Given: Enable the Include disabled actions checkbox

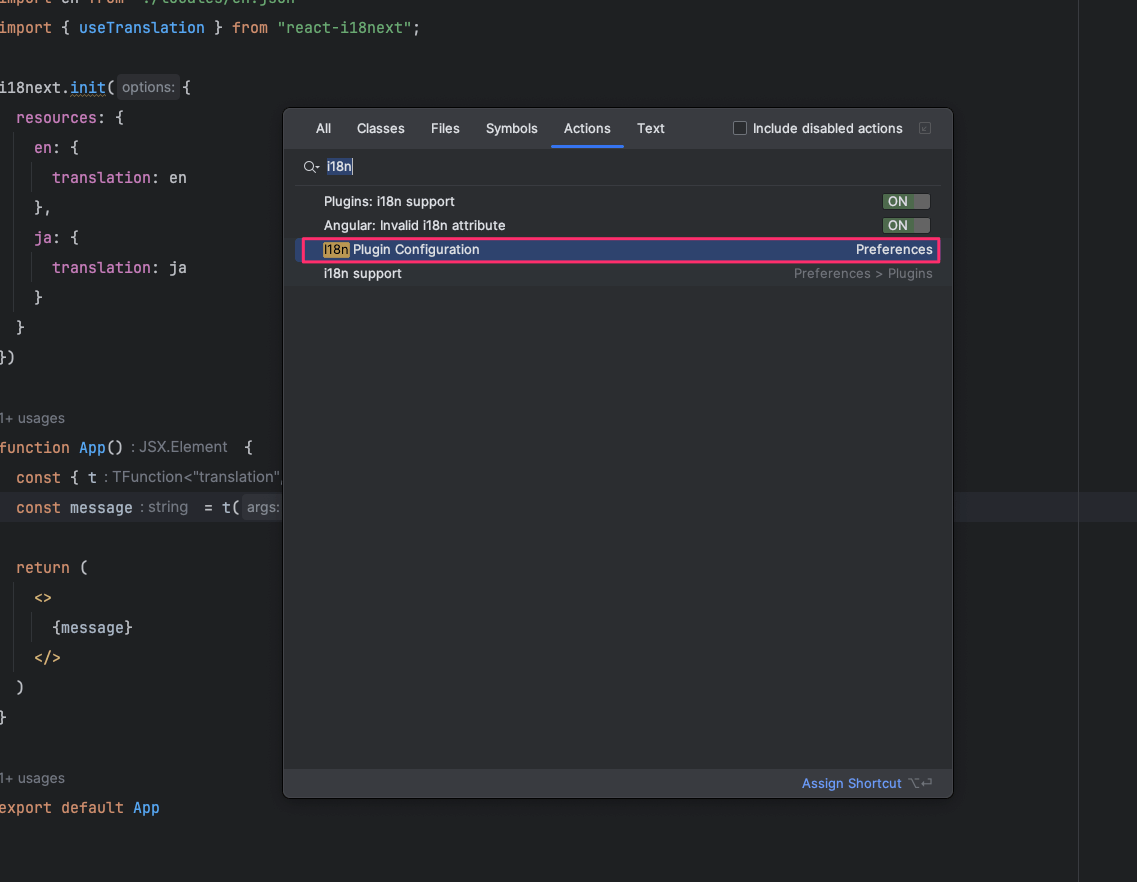Looking at the screenshot, I should coord(740,129).
